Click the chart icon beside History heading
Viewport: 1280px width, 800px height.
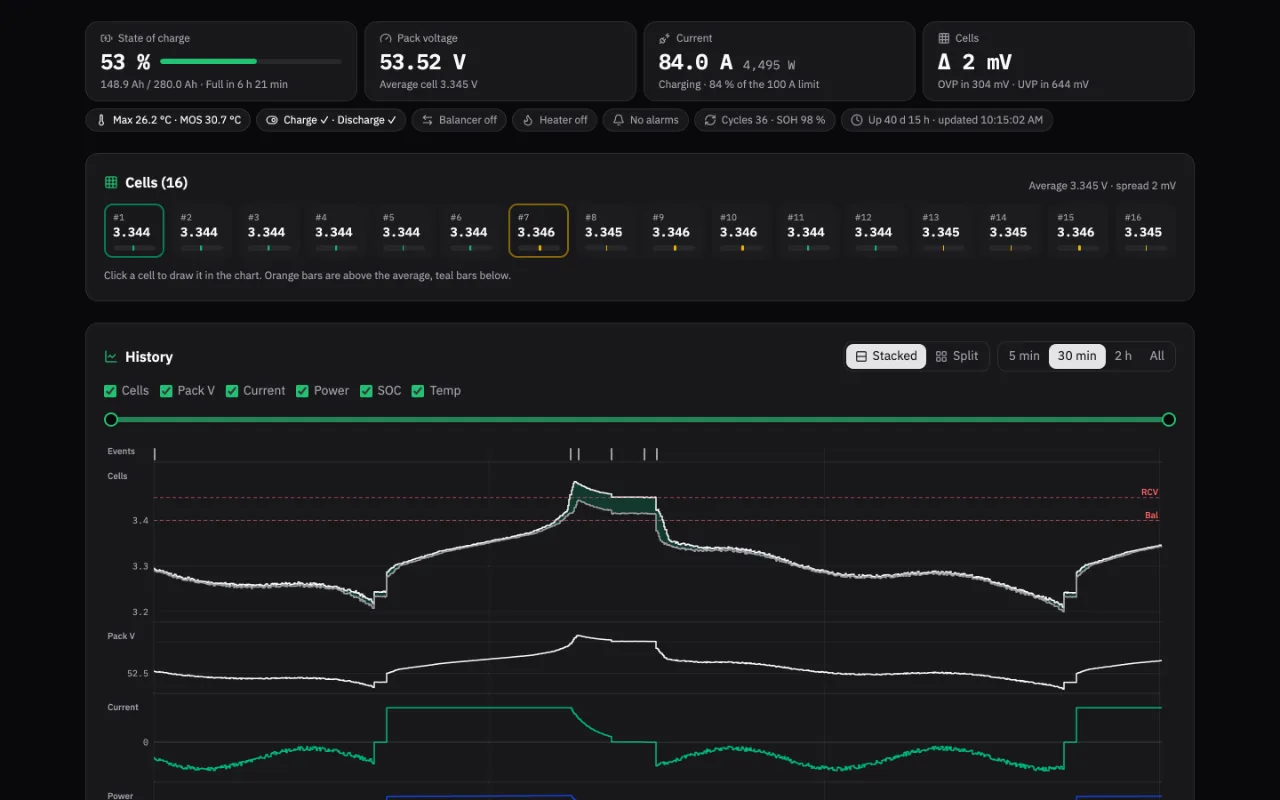coord(111,357)
